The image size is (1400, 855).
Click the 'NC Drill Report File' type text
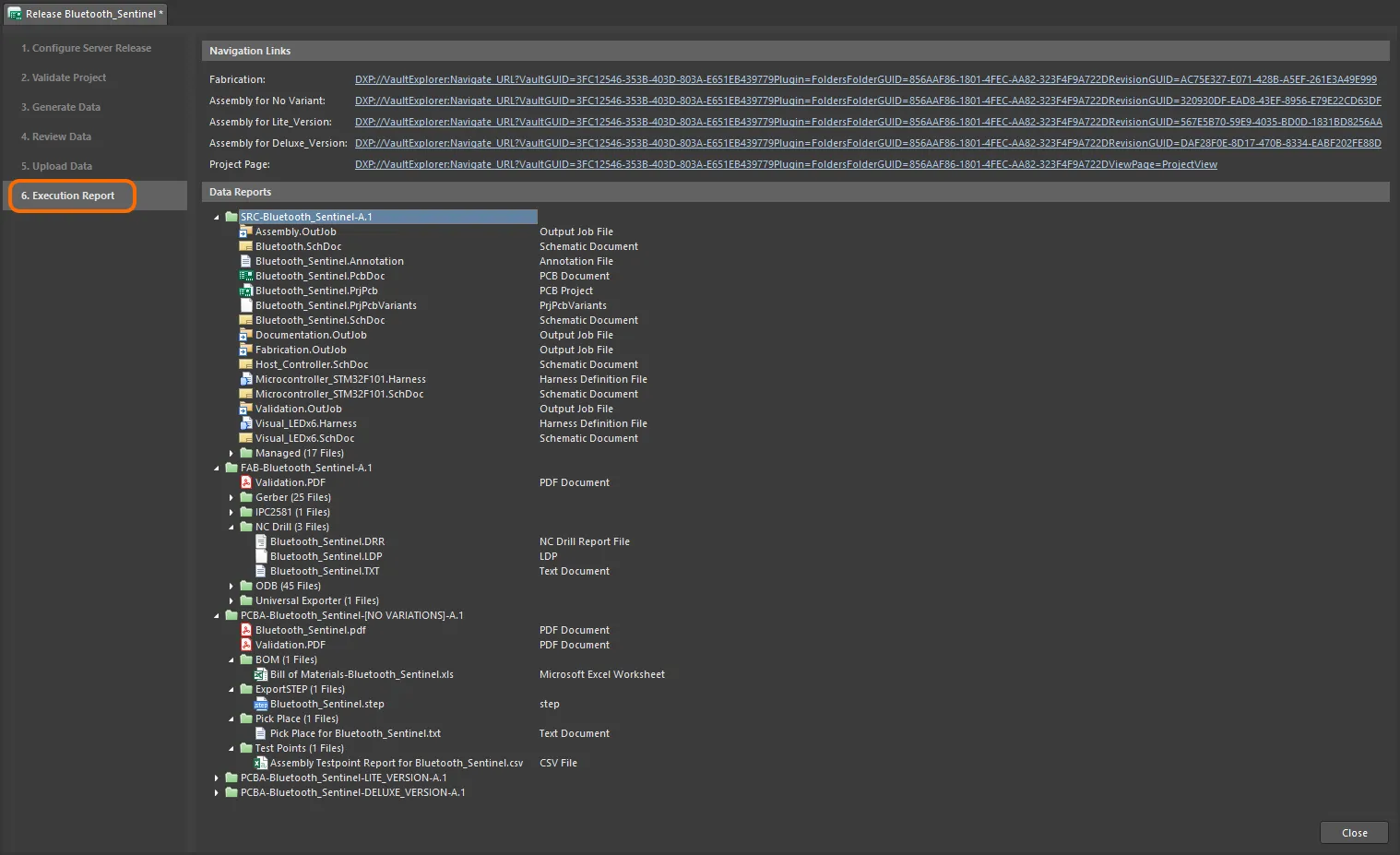click(x=585, y=541)
